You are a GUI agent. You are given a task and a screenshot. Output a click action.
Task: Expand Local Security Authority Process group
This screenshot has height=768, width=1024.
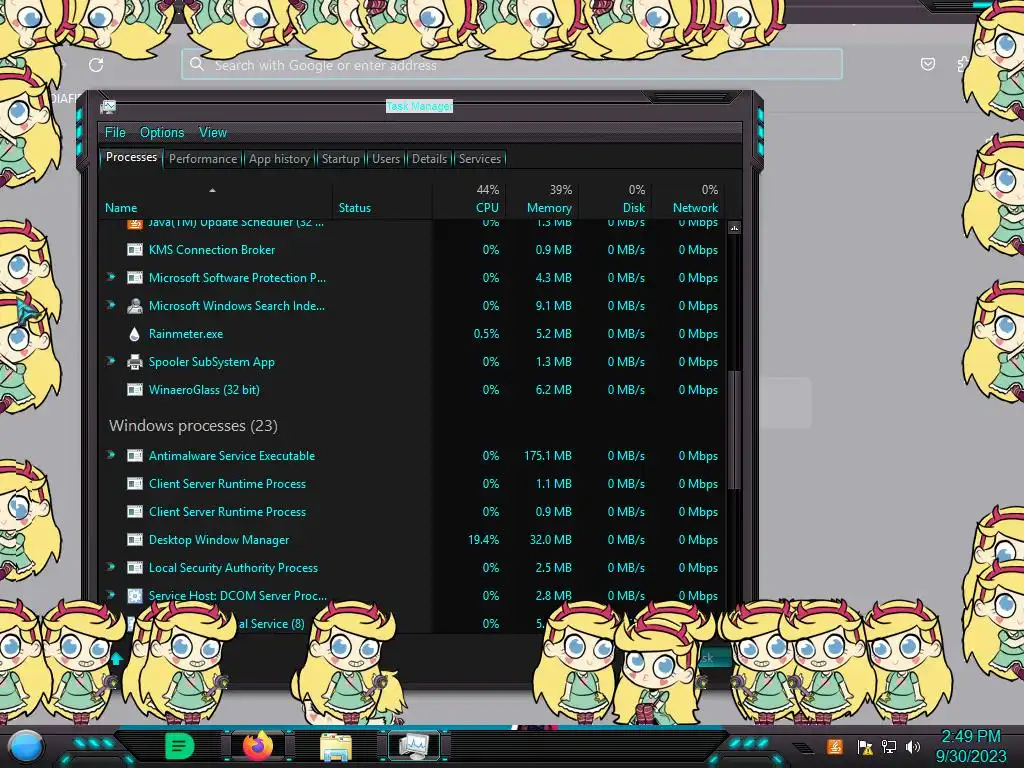111,567
